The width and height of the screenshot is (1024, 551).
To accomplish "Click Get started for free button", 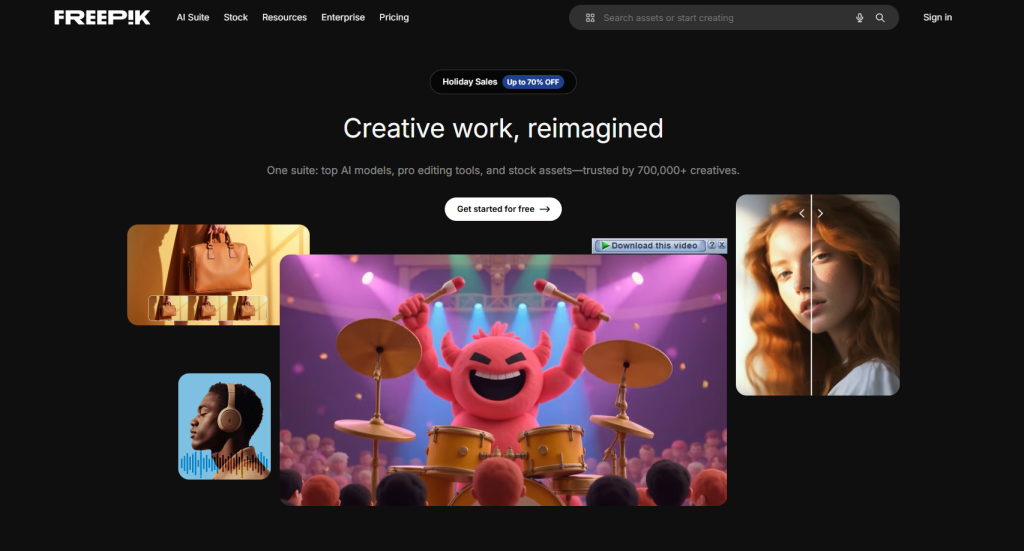I will click(503, 209).
